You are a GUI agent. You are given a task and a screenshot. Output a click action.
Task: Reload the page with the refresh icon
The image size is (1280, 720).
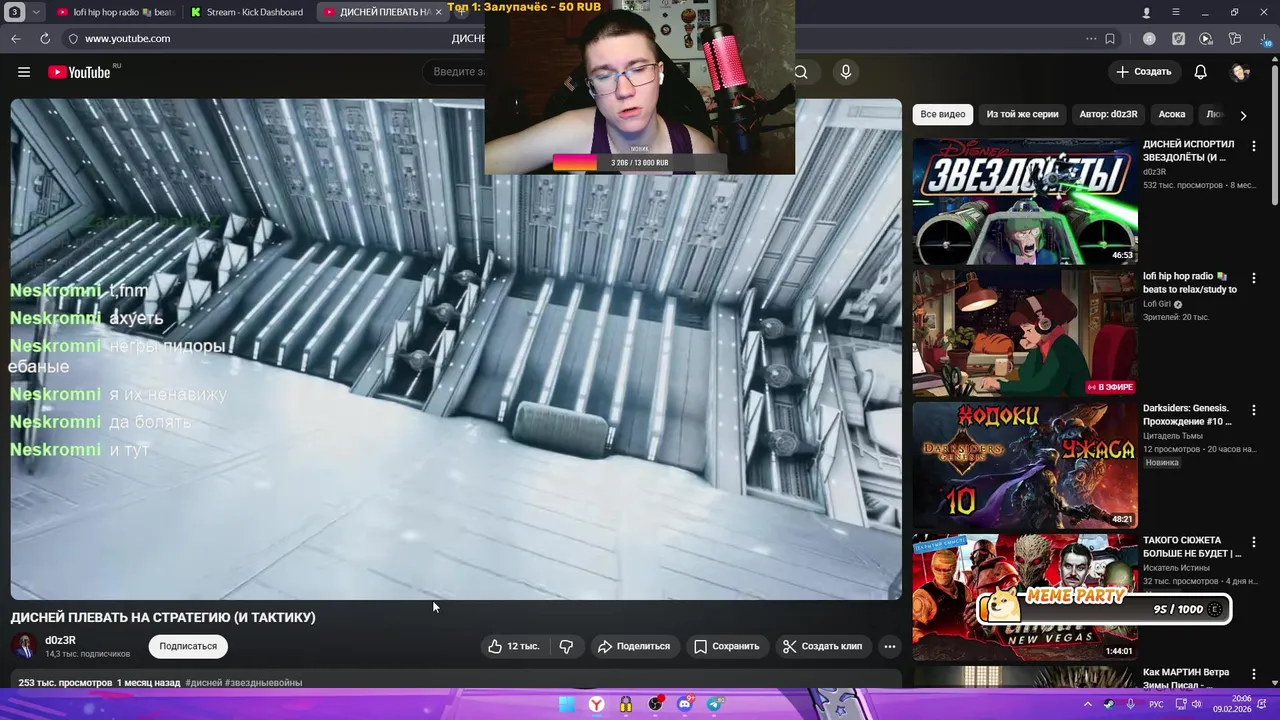[x=45, y=38]
